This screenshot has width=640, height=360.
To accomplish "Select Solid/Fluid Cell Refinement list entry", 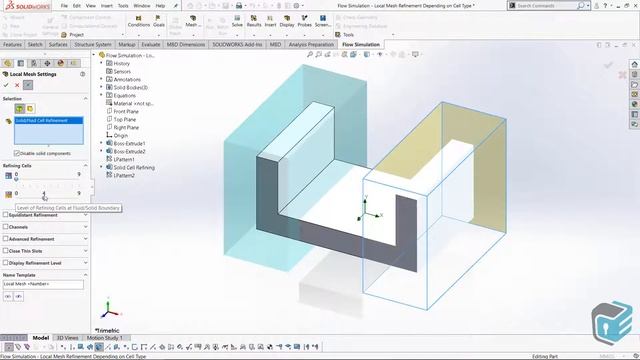I will [49, 120].
